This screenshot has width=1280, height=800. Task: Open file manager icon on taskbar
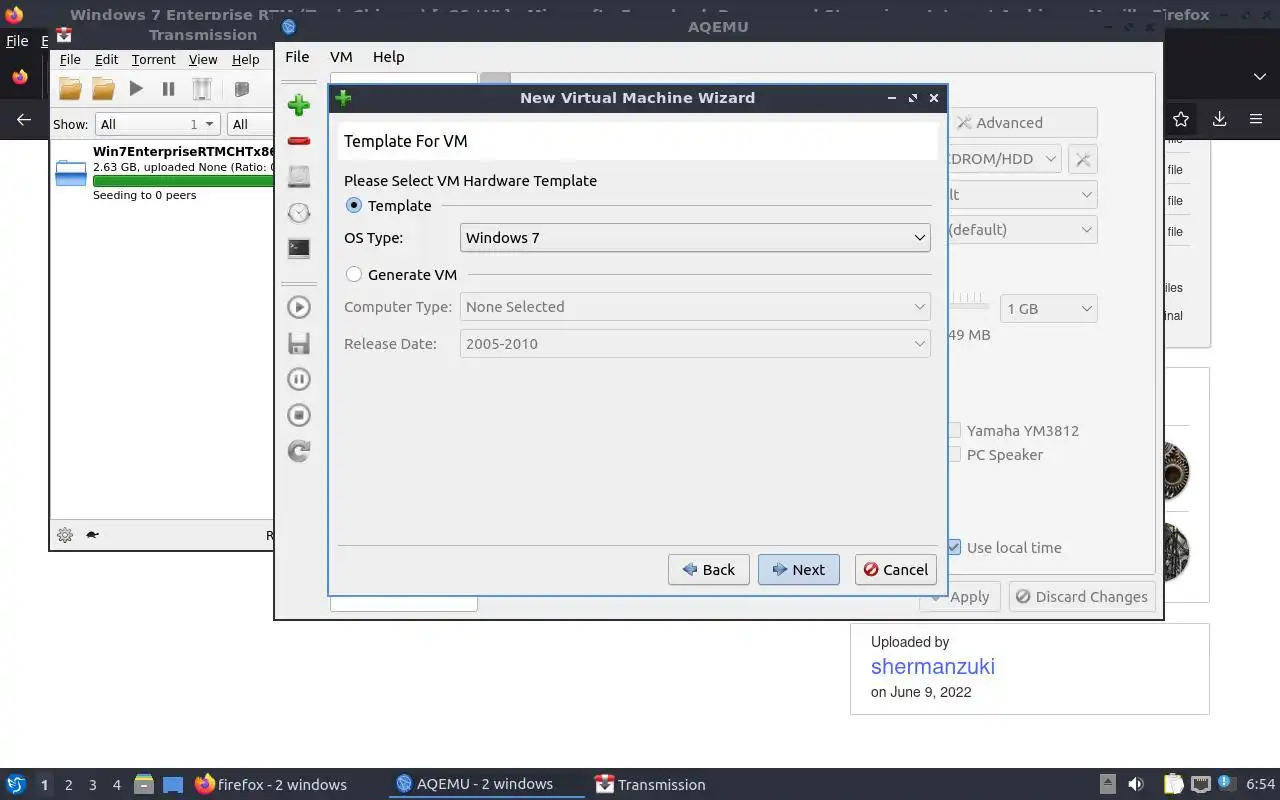[x=143, y=784]
